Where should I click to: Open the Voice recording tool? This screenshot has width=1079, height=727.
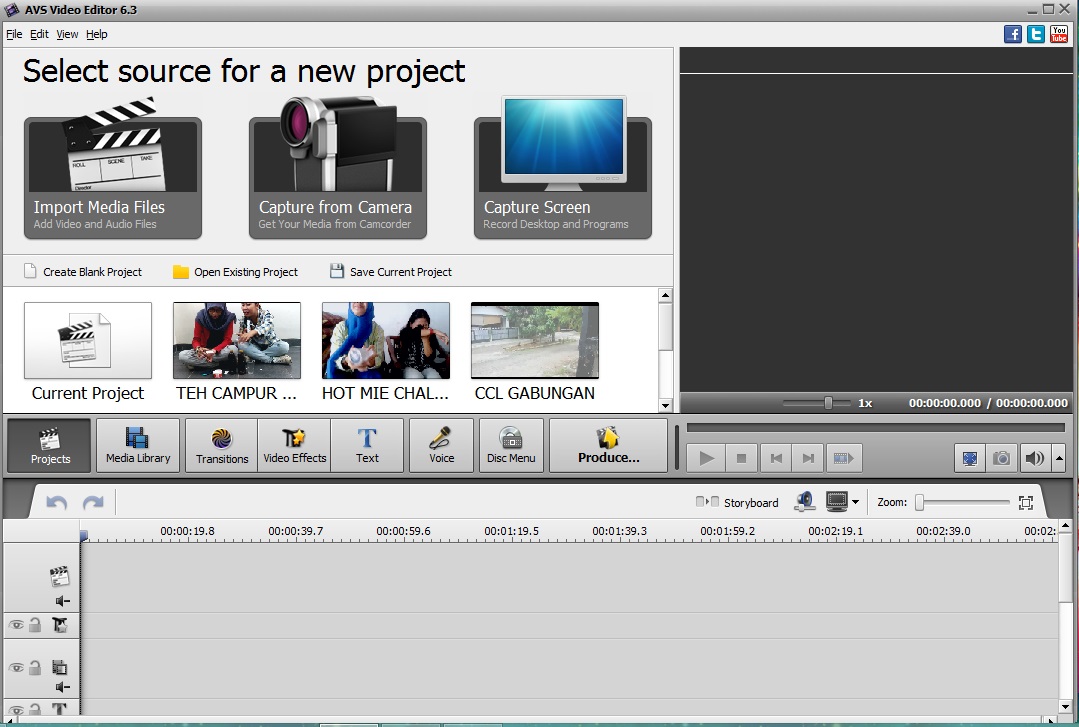click(x=440, y=445)
